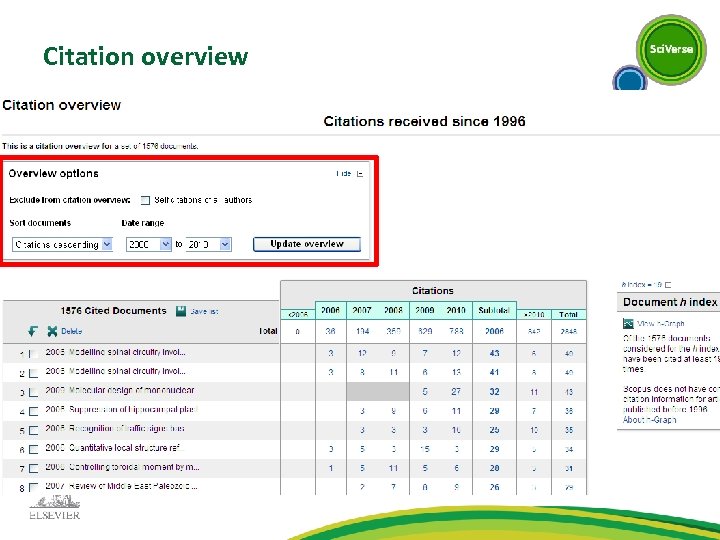This screenshot has width=720, height=540.
Task: Click the View h-Graph chart icon
Action: pyautogui.click(x=628, y=323)
